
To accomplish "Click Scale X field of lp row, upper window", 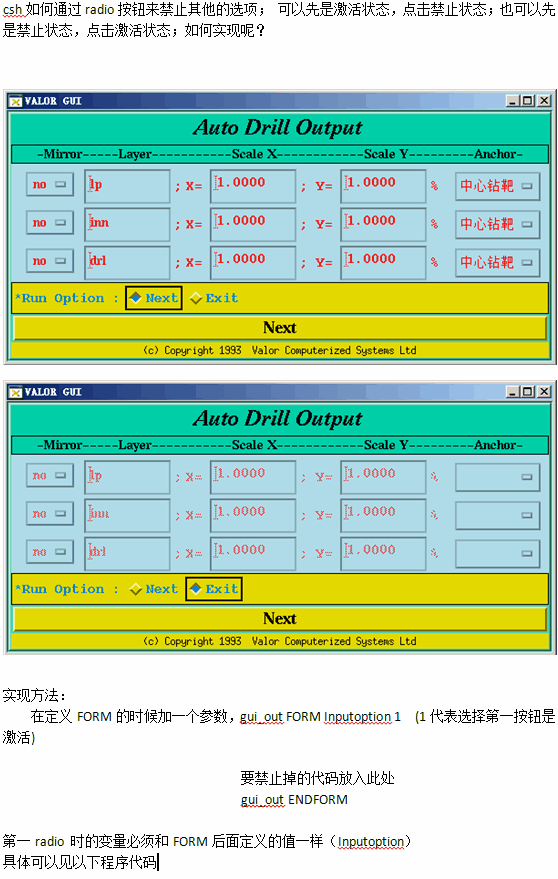I will tap(253, 186).
